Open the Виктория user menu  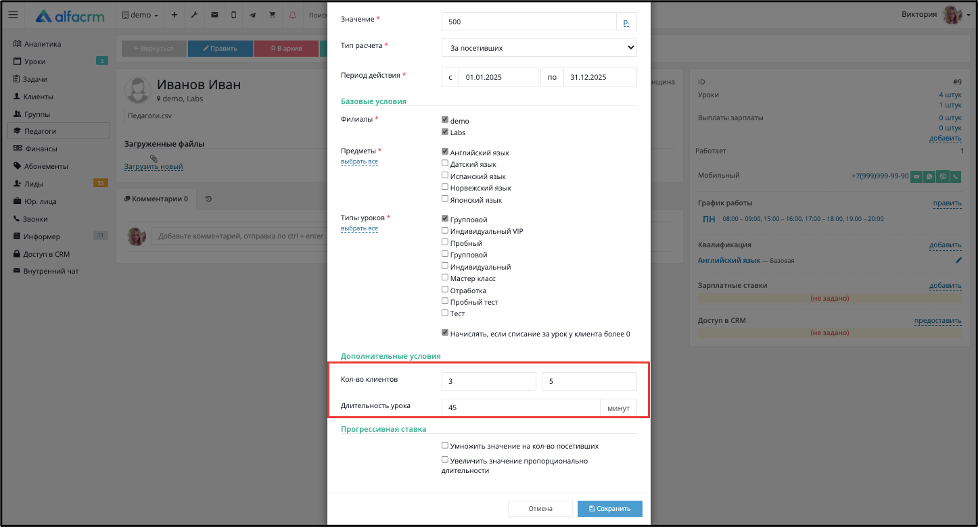tap(935, 14)
